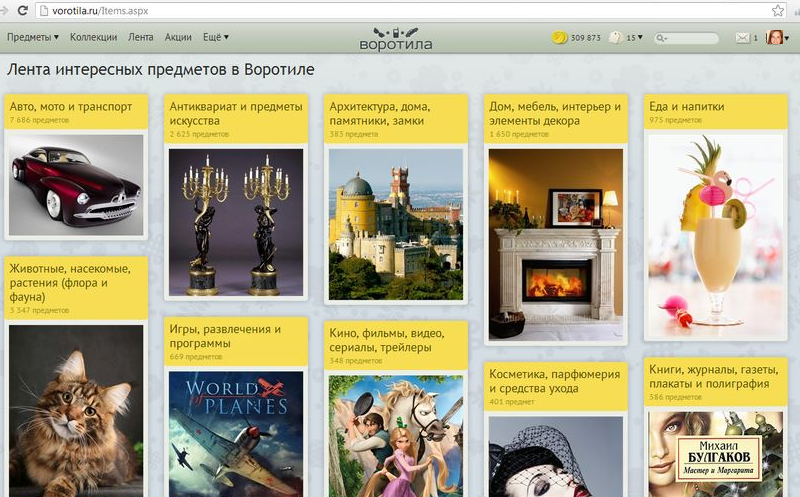Click the unread message count 1
800x497 pixels.
756,38
